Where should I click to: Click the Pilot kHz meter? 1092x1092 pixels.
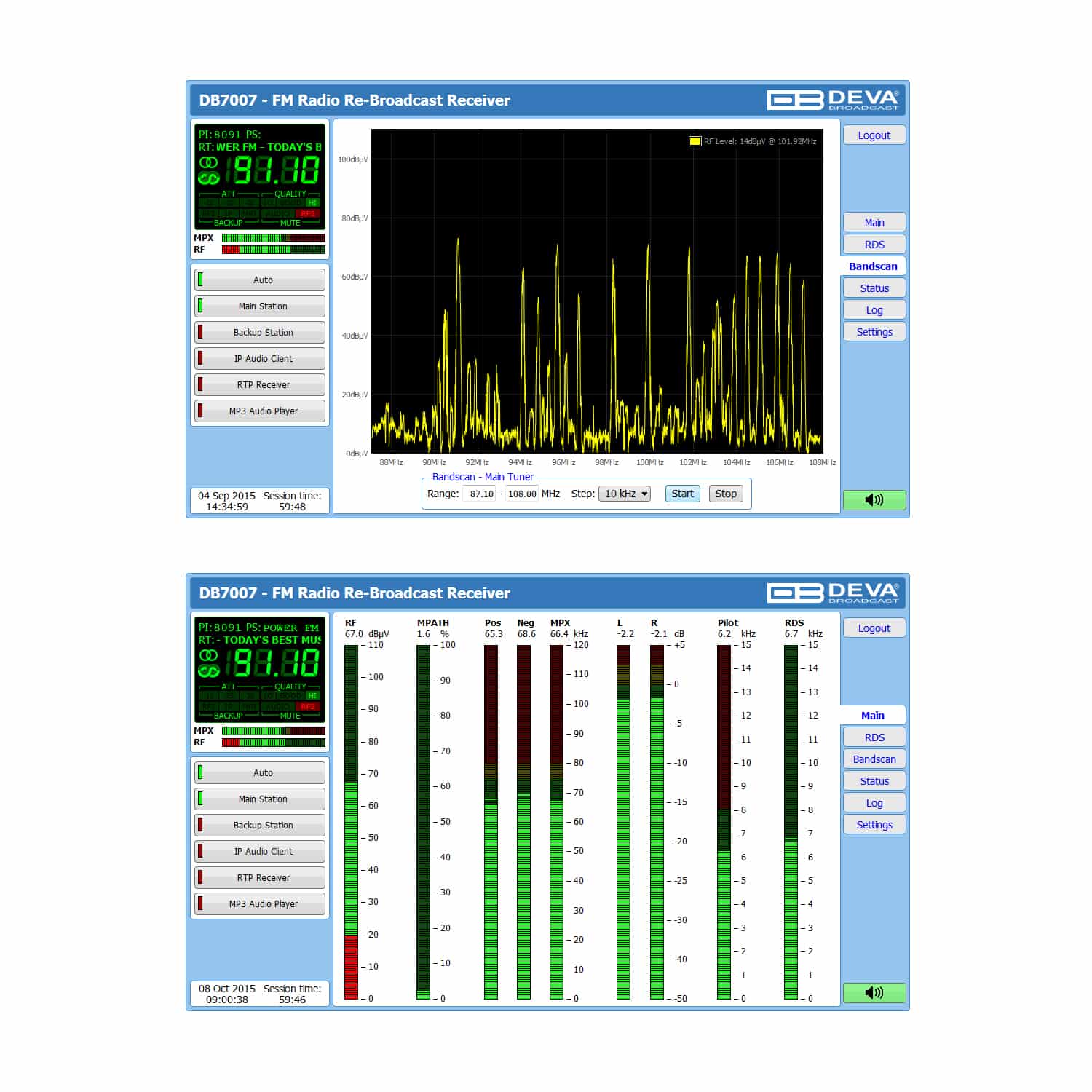click(724, 822)
